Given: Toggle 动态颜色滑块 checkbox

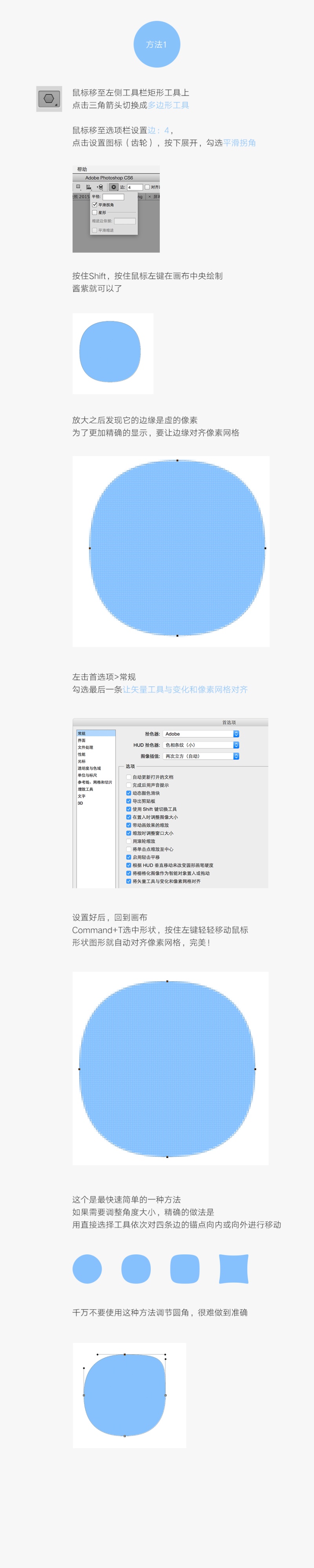Looking at the screenshot, I should coord(129,793).
